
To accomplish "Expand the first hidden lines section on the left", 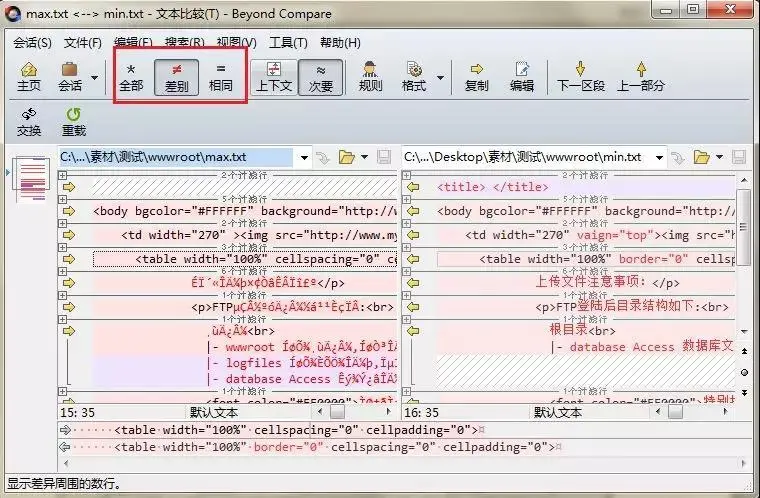I will click(x=63, y=176).
